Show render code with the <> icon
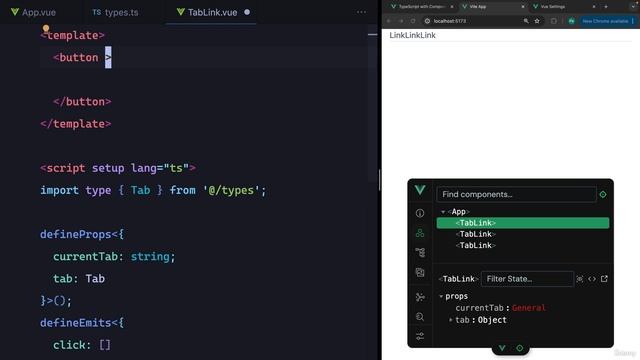This screenshot has height=360, width=640. [x=592, y=279]
